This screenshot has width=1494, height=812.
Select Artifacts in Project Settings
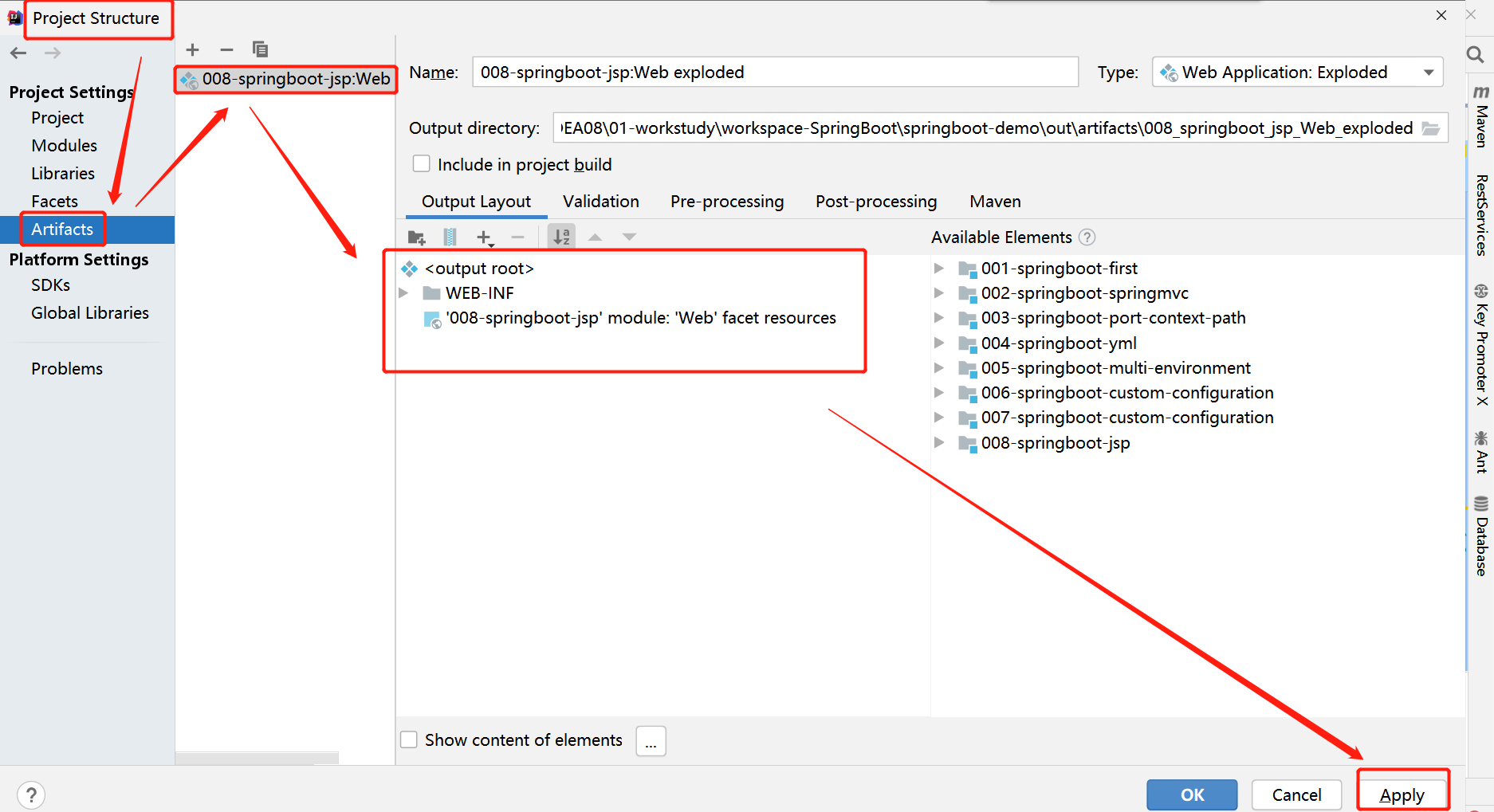62,229
